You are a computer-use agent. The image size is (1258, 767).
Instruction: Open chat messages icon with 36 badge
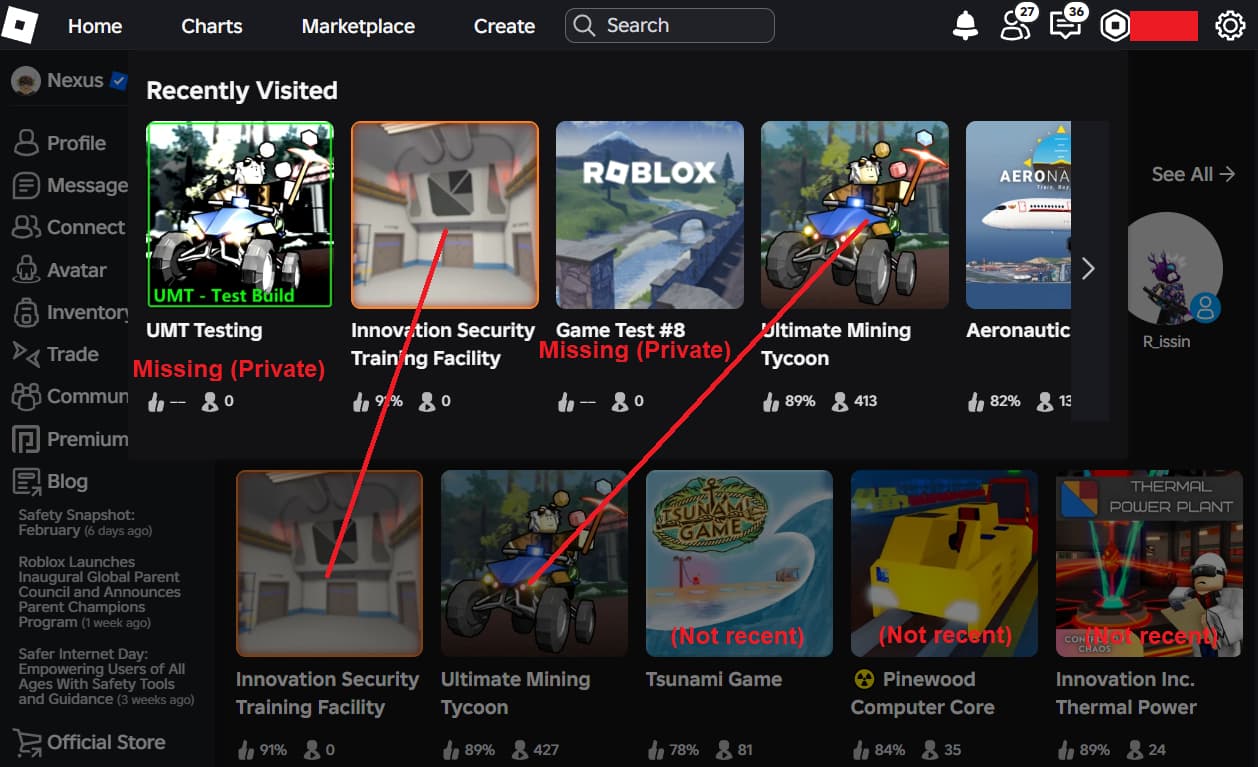1066,25
